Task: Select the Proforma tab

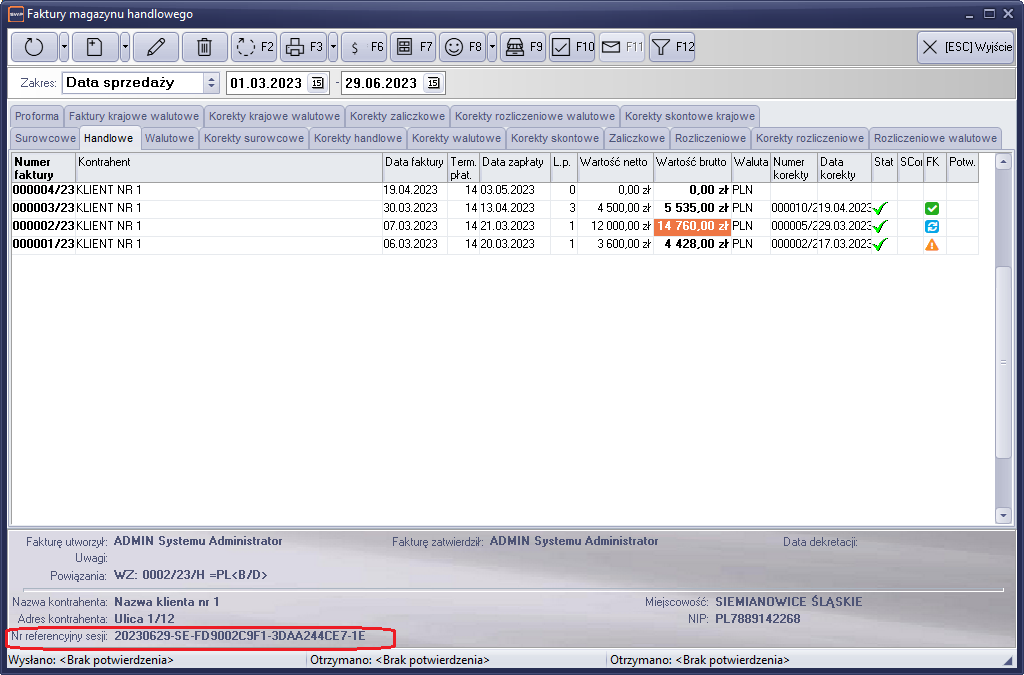Action: (x=37, y=116)
